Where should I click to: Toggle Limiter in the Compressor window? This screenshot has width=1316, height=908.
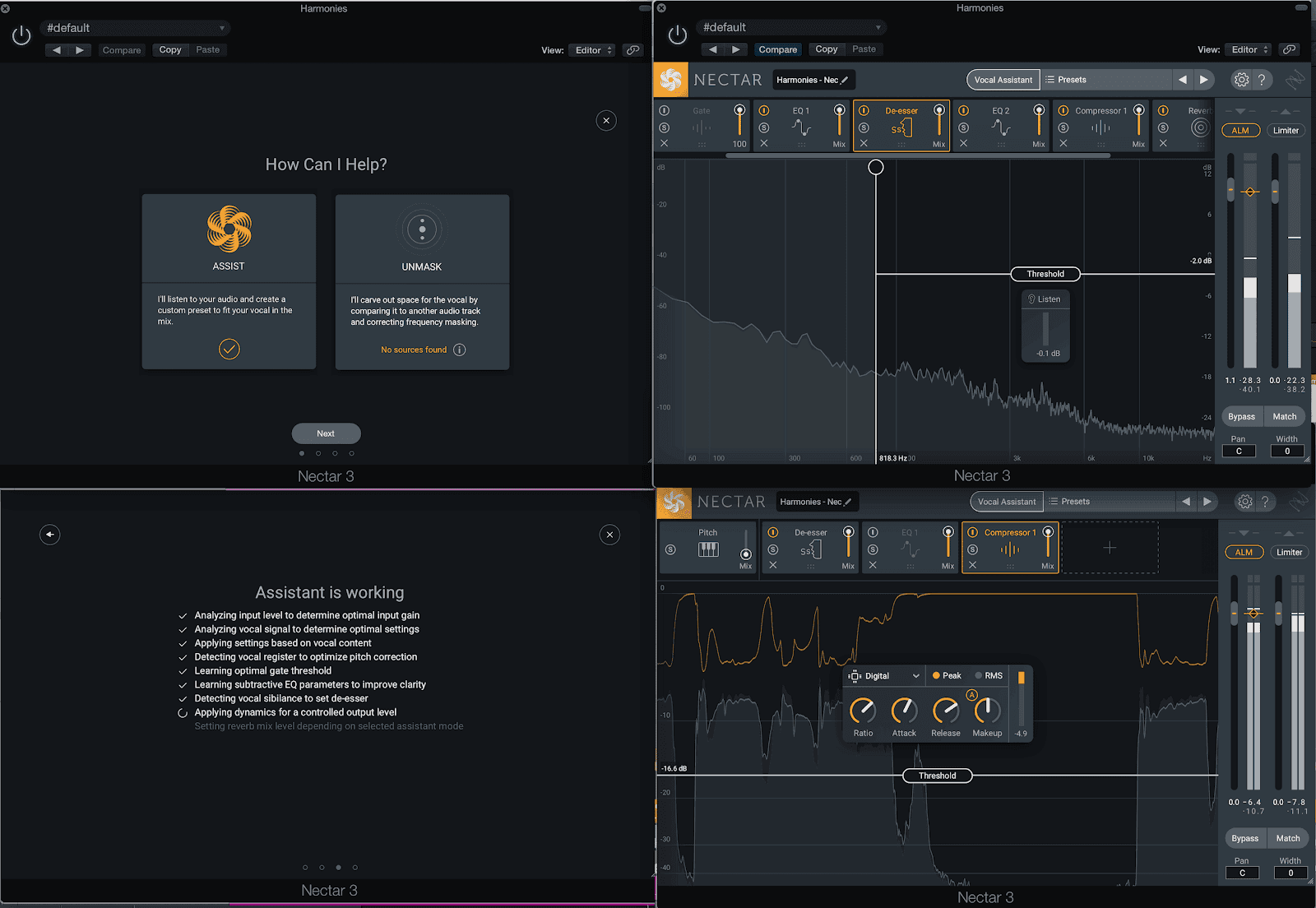(x=1289, y=553)
